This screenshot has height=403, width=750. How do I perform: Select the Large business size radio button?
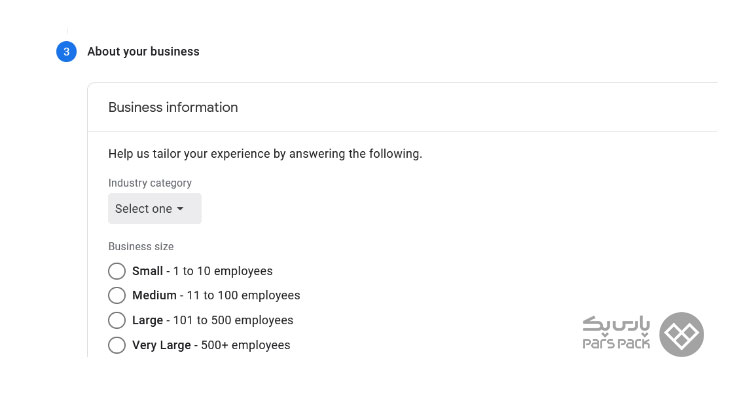tap(117, 320)
